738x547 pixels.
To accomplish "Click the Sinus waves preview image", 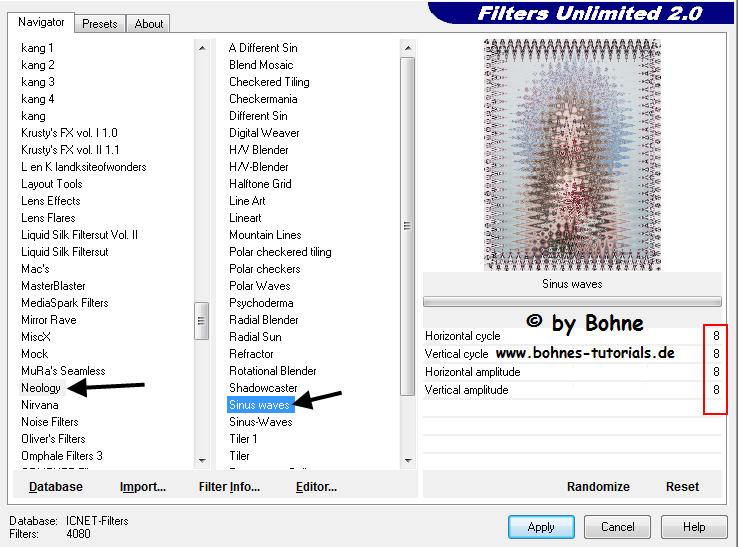I will [x=571, y=155].
